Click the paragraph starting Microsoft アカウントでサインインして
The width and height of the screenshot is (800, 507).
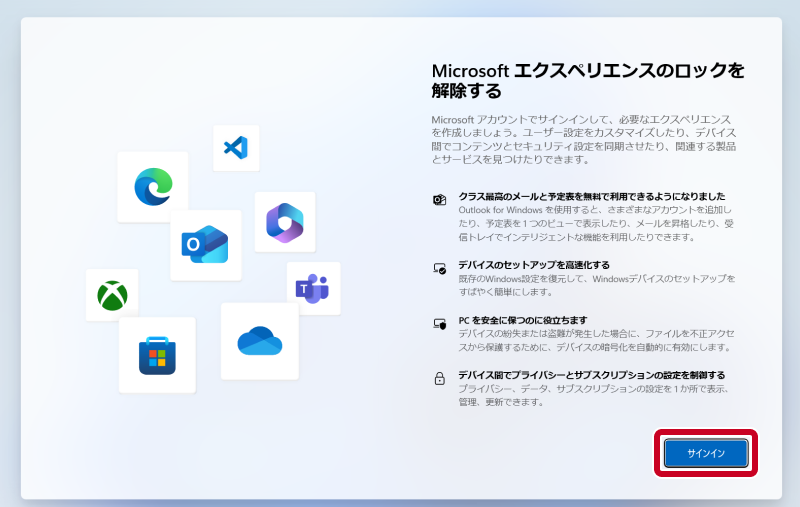[584, 139]
